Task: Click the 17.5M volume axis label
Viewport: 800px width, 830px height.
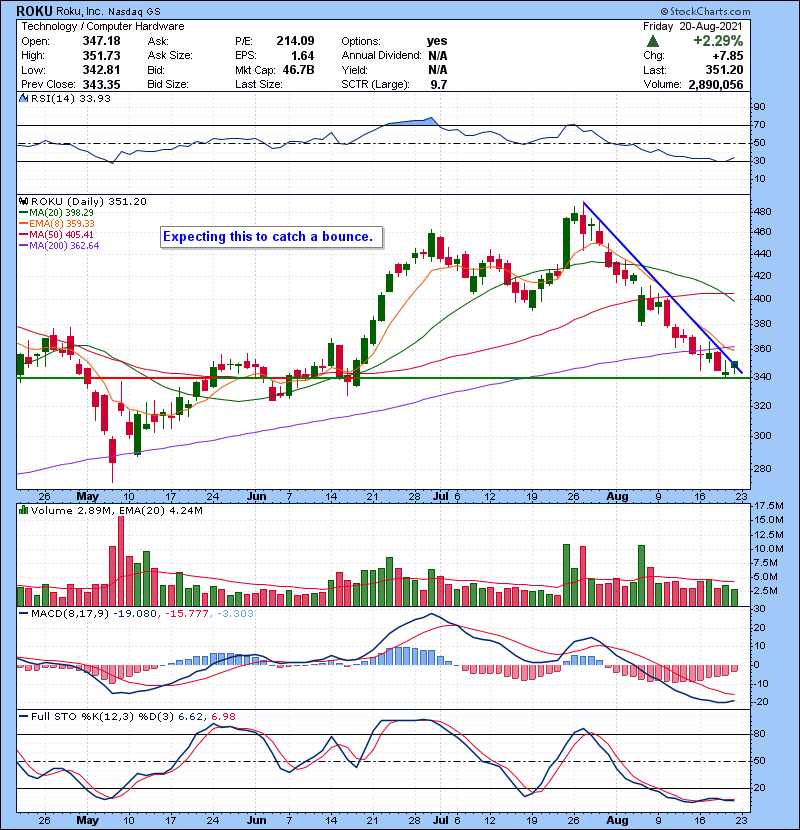Action: click(768, 506)
